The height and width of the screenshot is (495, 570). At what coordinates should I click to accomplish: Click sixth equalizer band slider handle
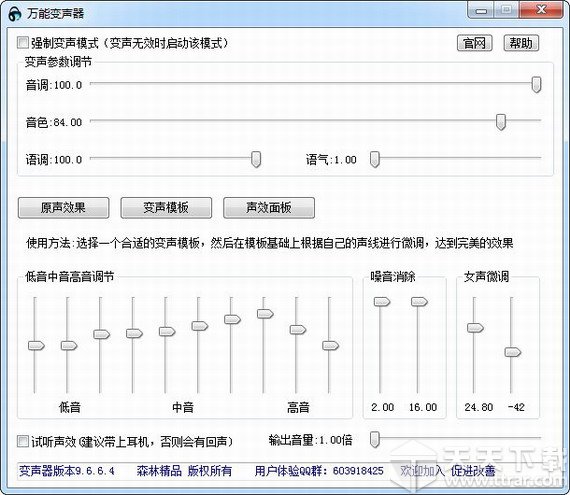click(200, 326)
